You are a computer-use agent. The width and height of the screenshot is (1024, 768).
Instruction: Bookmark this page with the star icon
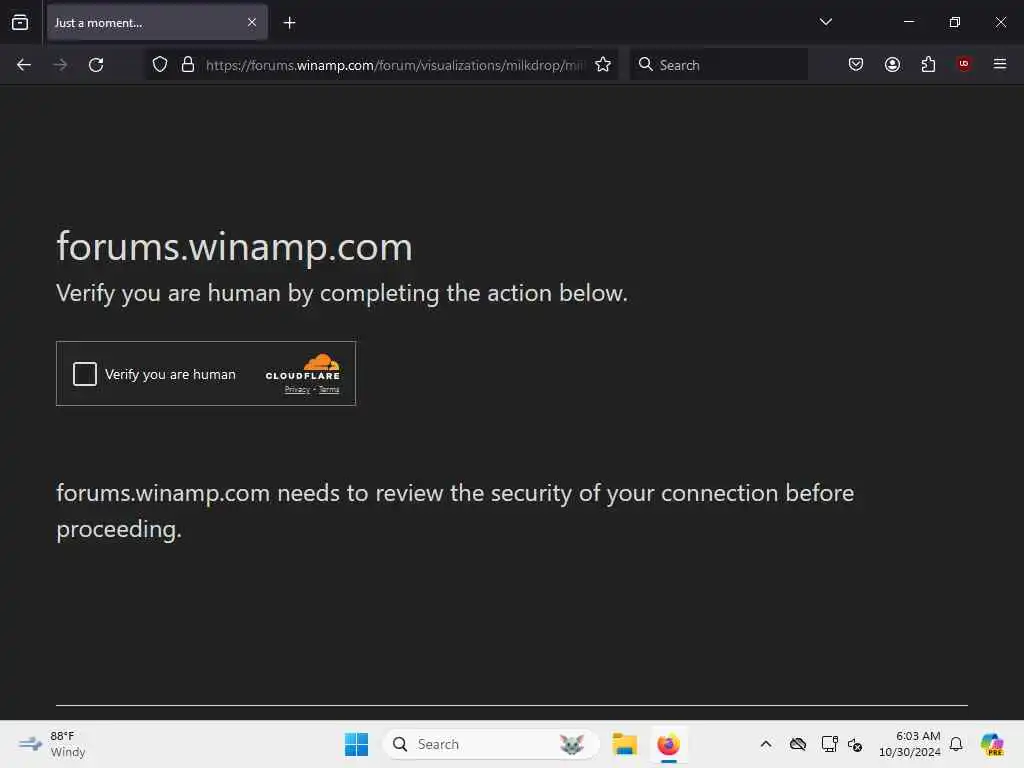tap(603, 65)
